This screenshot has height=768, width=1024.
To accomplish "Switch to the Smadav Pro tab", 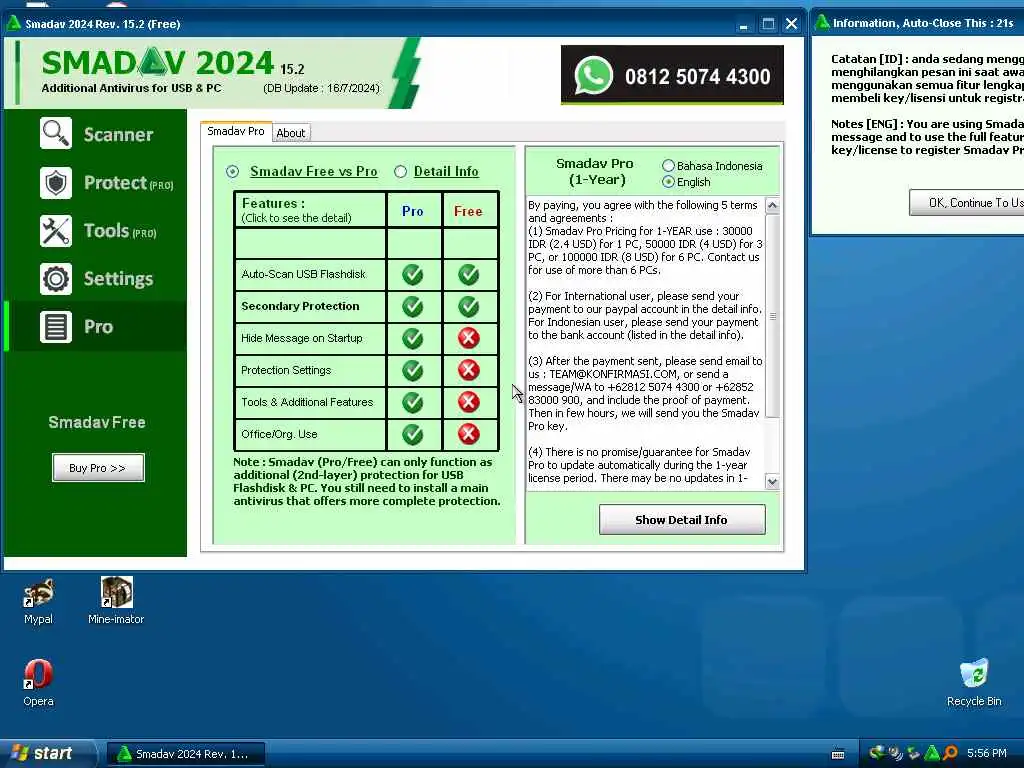I will (236, 131).
